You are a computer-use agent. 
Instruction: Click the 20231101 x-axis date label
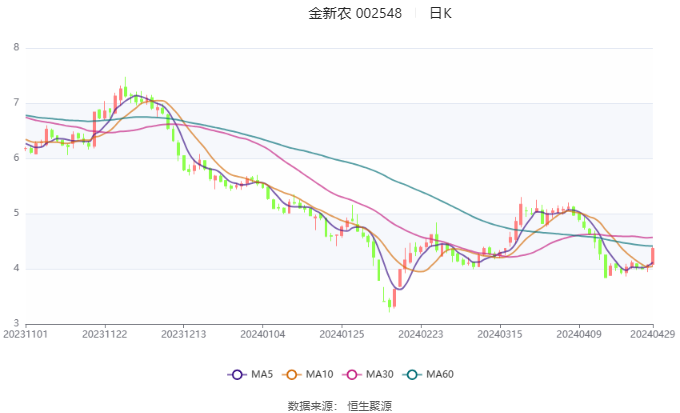point(25,334)
